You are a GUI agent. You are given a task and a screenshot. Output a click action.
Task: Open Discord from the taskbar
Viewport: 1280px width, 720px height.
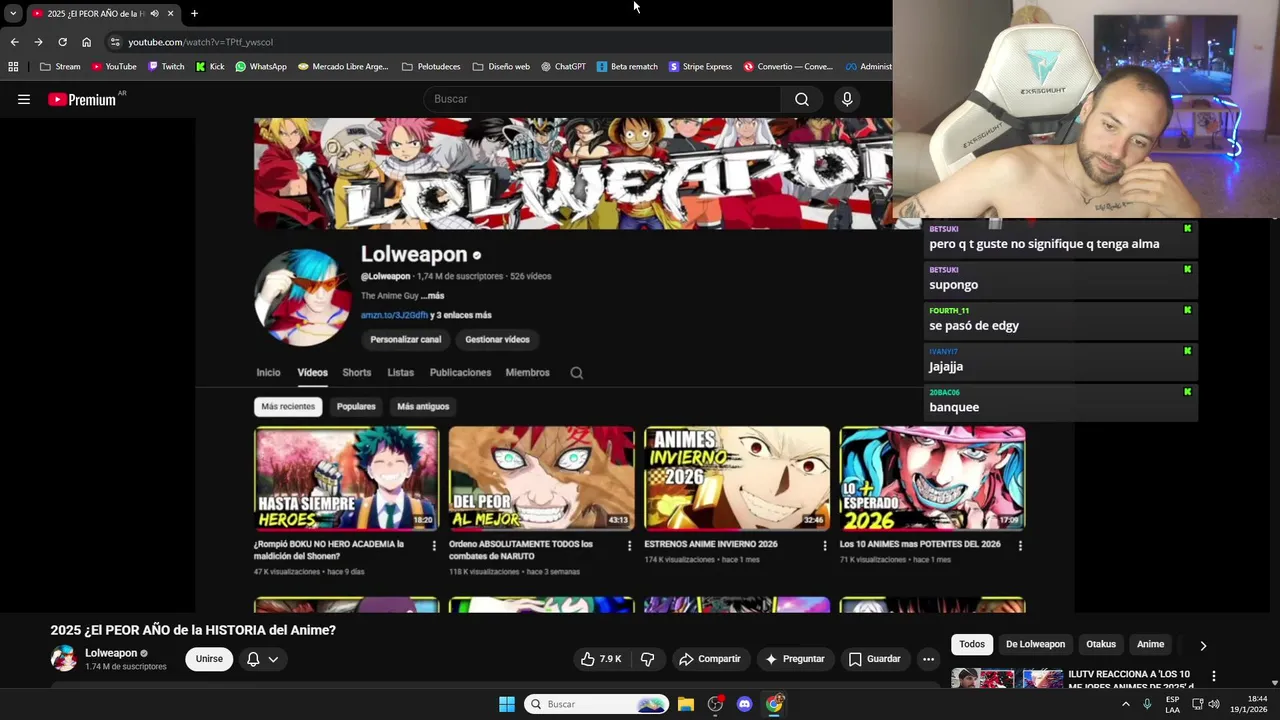(x=744, y=704)
